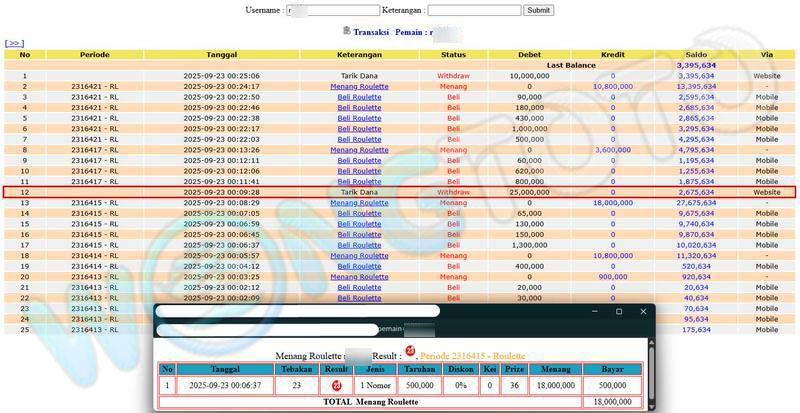Open Menang Roulette link in row 8
The width and height of the screenshot is (800, 413).
tap(359, 150)
